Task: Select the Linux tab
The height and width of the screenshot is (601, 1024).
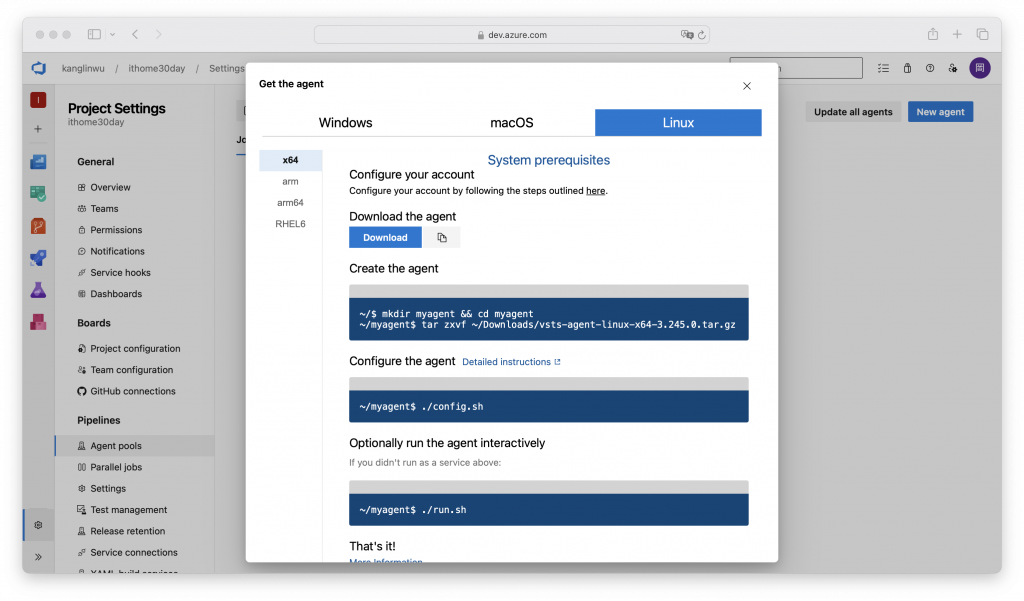Action: pos(678,123)
